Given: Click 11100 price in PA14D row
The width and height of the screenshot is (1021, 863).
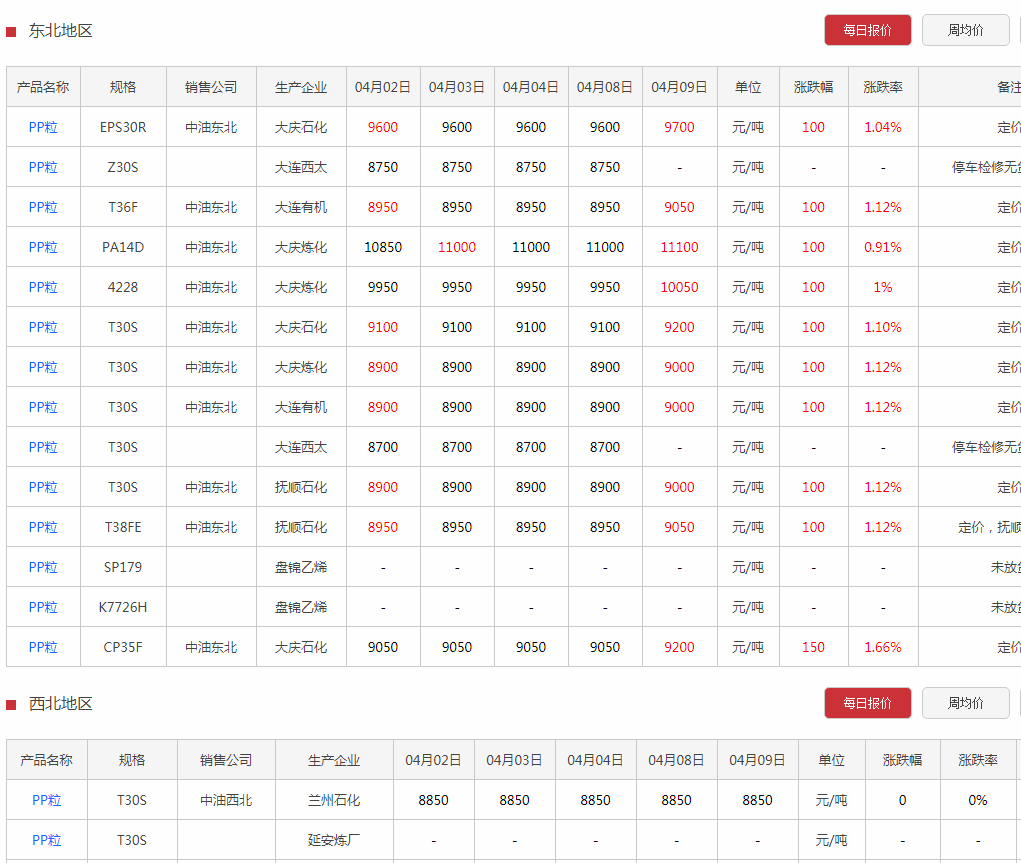Looking at the screenshot, I should click(679, 247).
